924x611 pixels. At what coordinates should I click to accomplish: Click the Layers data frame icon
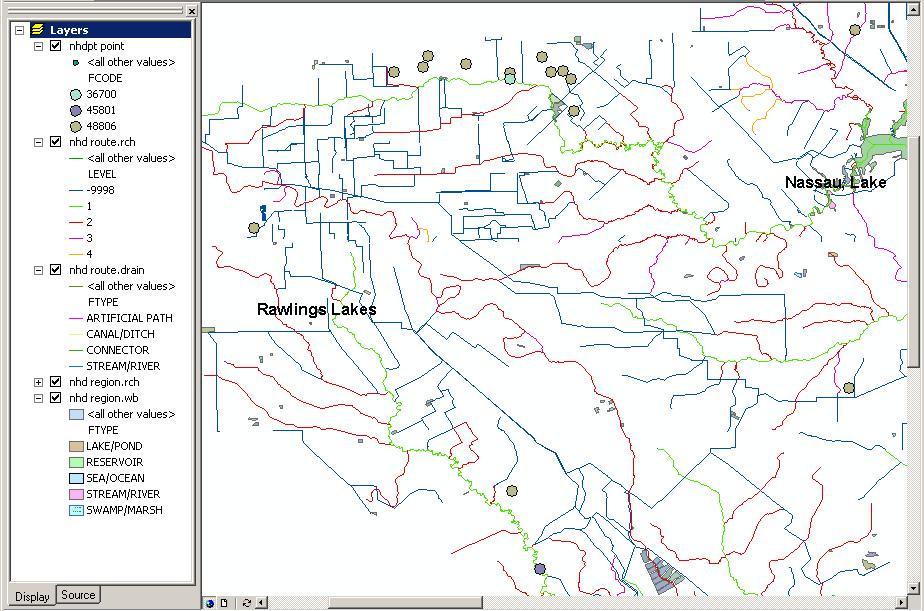(x=37, y=30)
